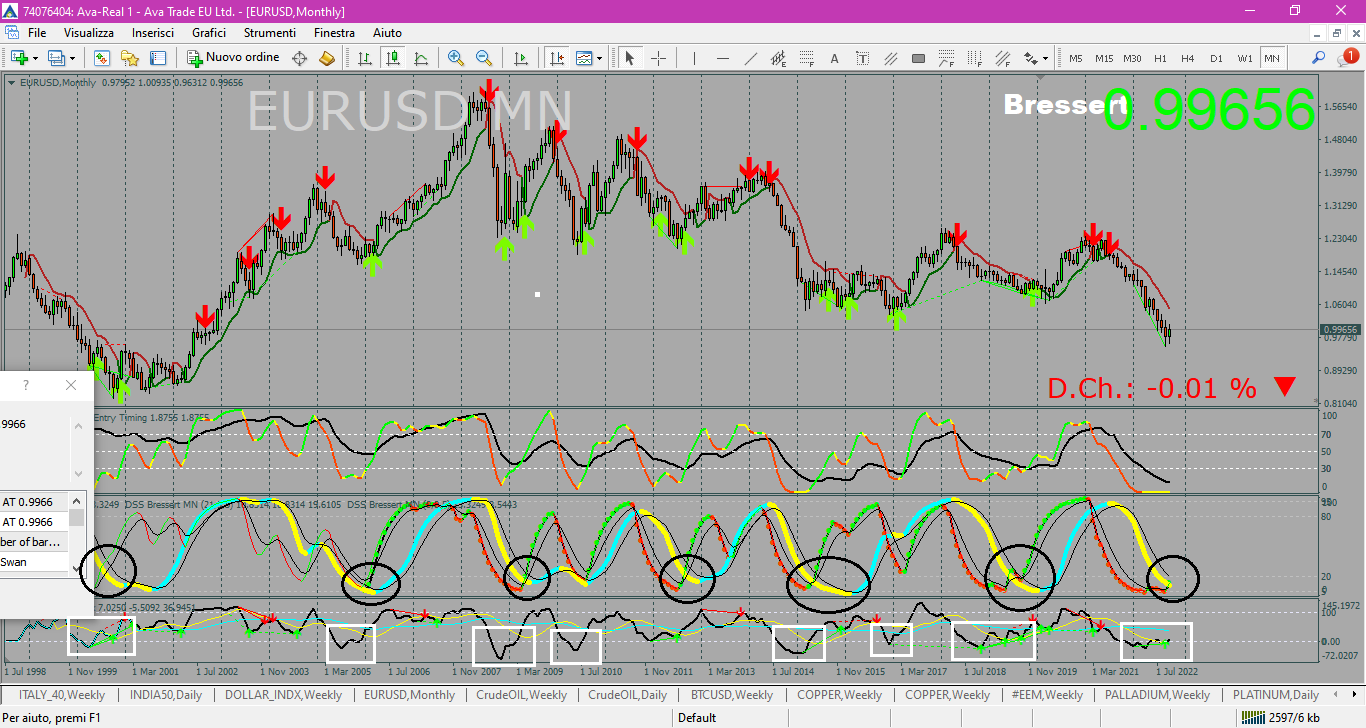Image resolution: width=1366 pixels, height=728 pixels.
Task: Switch timeframe to H1
Action: 1160,58
